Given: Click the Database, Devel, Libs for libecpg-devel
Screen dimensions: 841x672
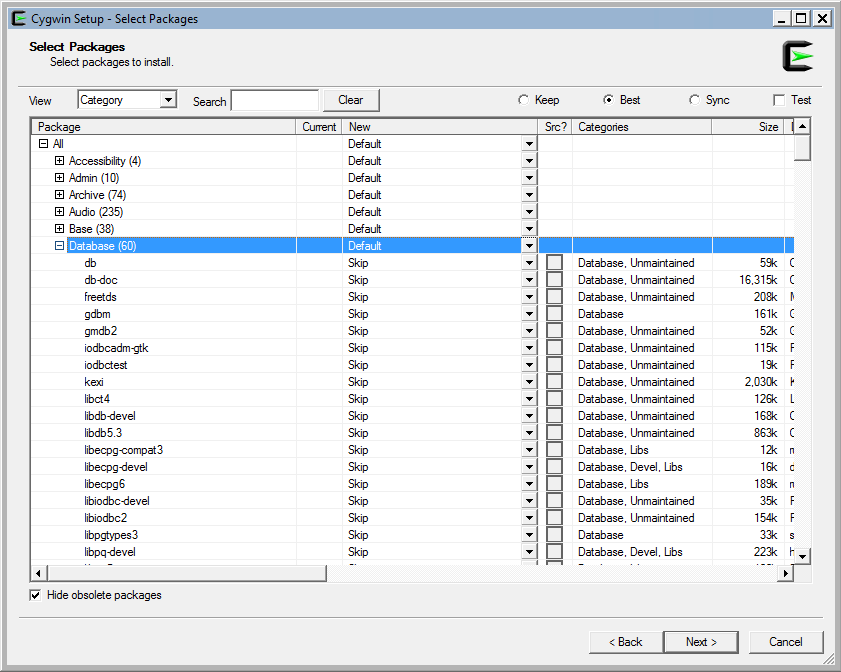Looking at the screenshot, I should click(x=630, y=467).
